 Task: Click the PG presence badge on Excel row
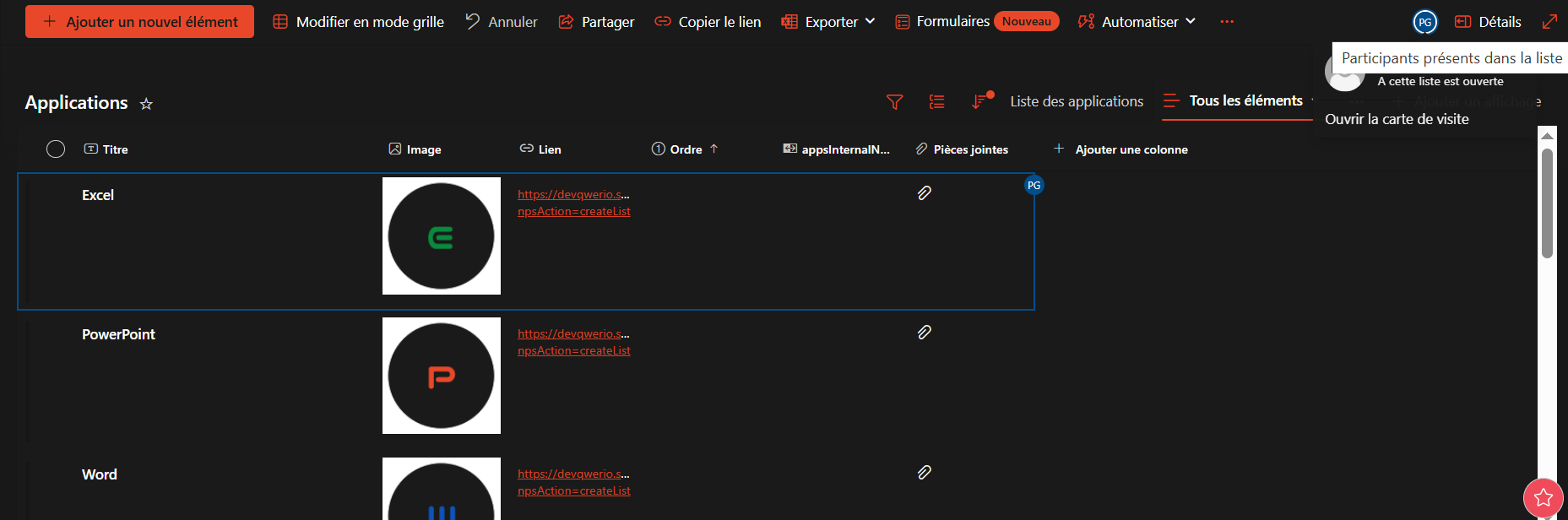click(1034, 185)
